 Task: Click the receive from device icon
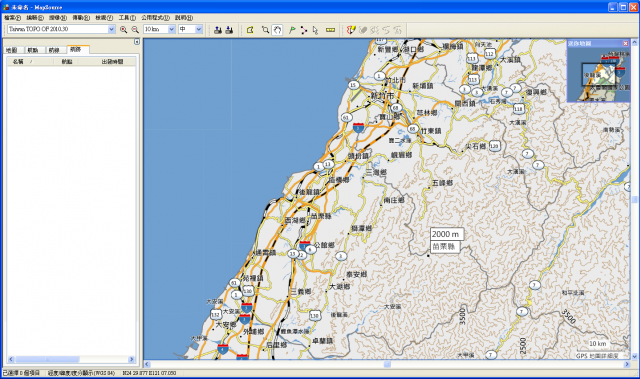click(x=229, y=29)
